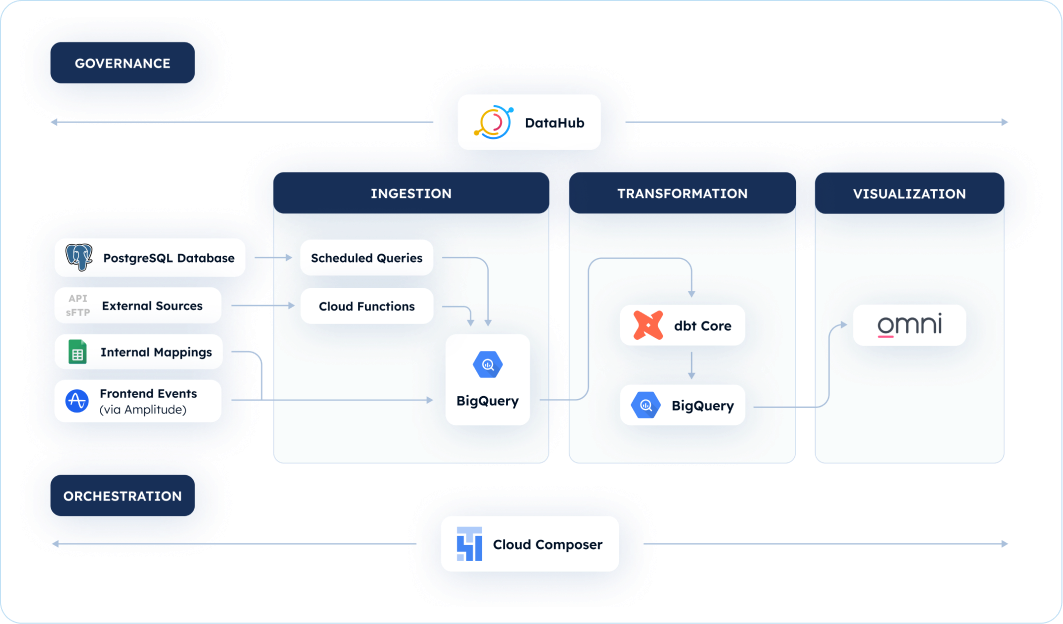Open the Cloud Functions box
Screen dimensions: 1063x624
[x=367, y=306]
